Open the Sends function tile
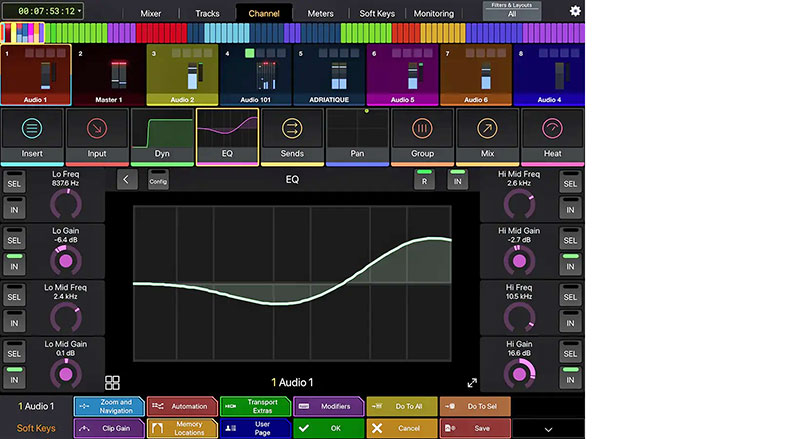Image resolution: width=800 pixels, height=439 pixels. 292,137
